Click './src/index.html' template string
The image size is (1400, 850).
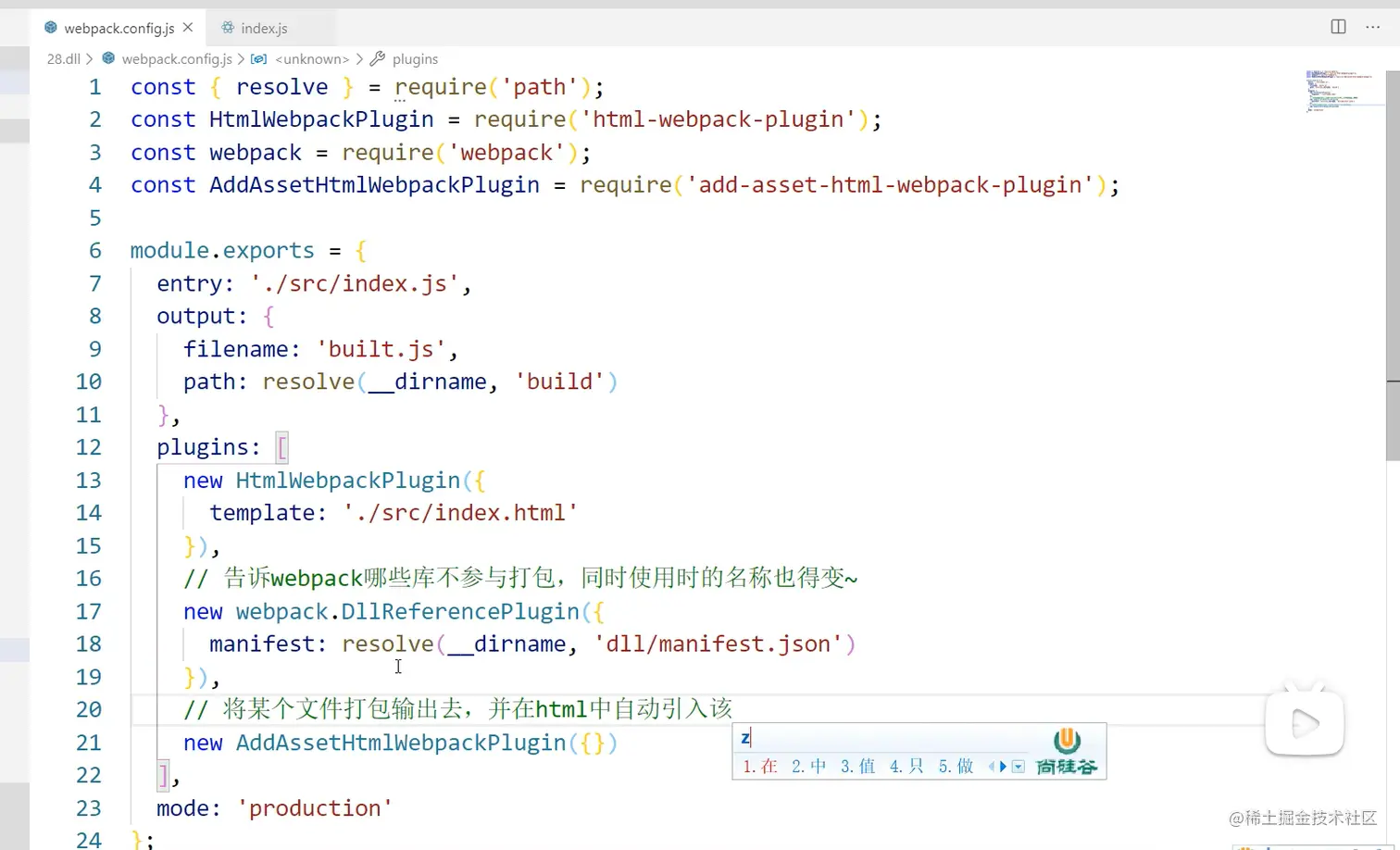coord(460,513)
